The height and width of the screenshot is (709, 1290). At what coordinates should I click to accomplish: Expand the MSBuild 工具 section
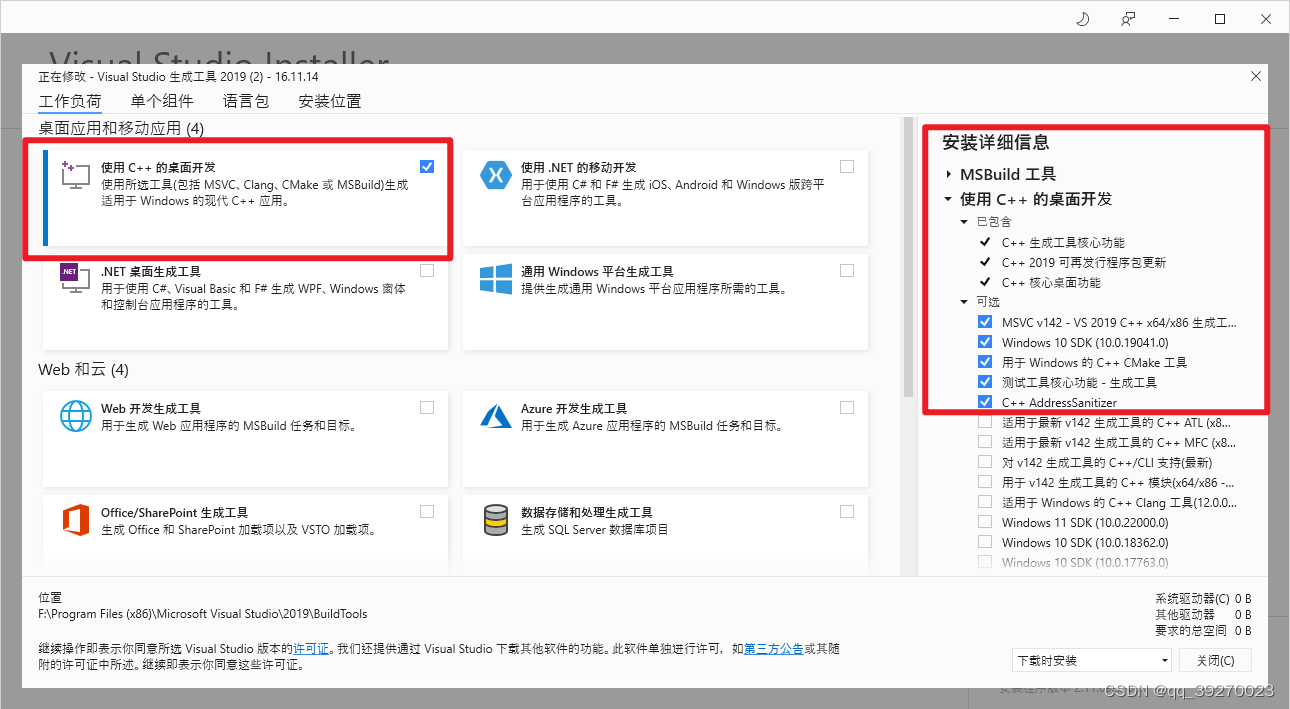(948, 174)
